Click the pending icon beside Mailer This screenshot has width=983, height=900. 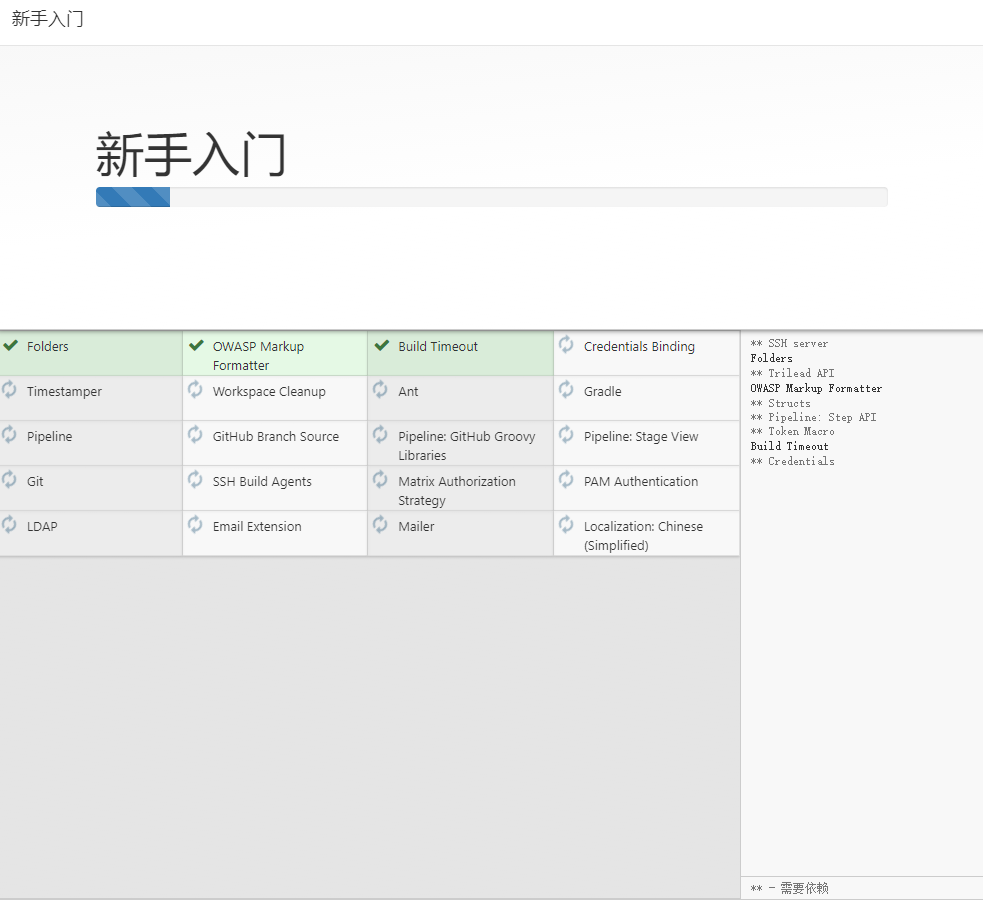tap(380, 525)
